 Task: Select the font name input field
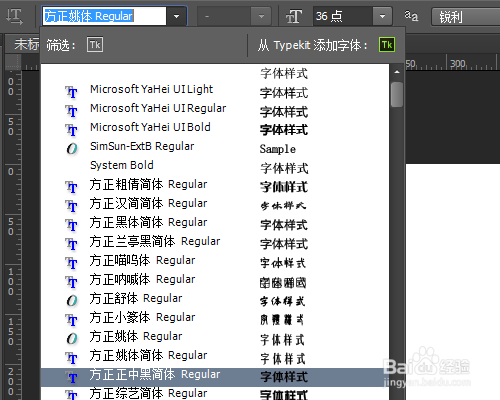(x=104, y=16)
